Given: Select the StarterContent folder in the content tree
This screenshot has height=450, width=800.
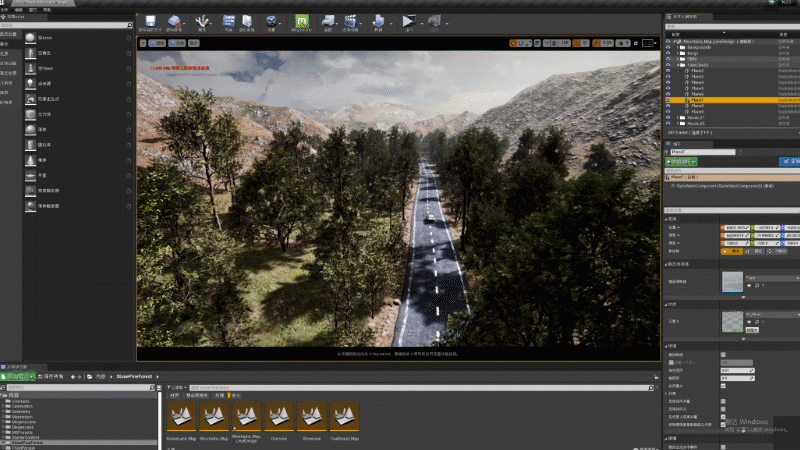Looking at the screenshot, I should click(x=26, y=437).
